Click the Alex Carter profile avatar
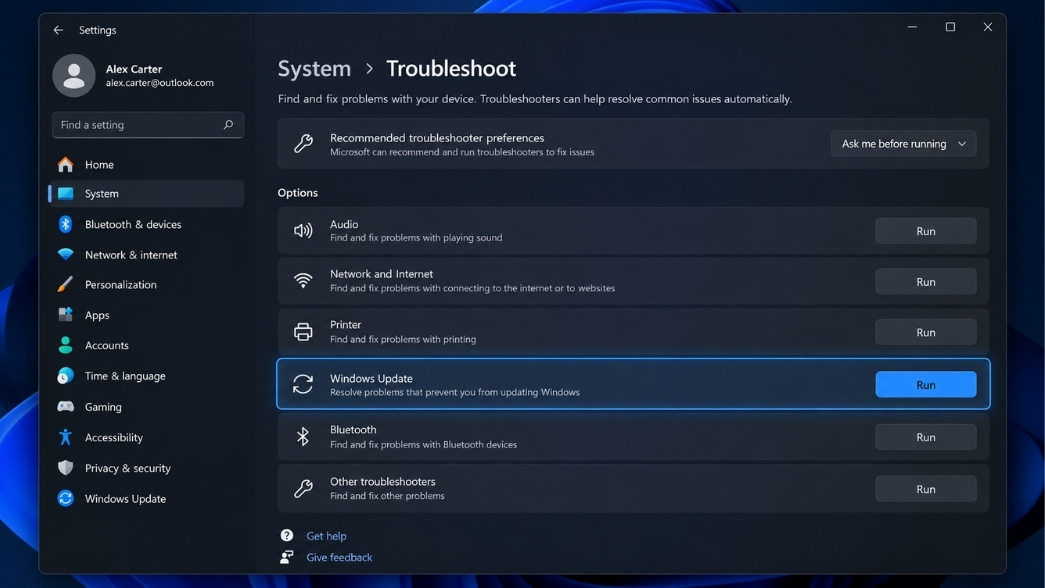1045x588 pixels. 74,75
